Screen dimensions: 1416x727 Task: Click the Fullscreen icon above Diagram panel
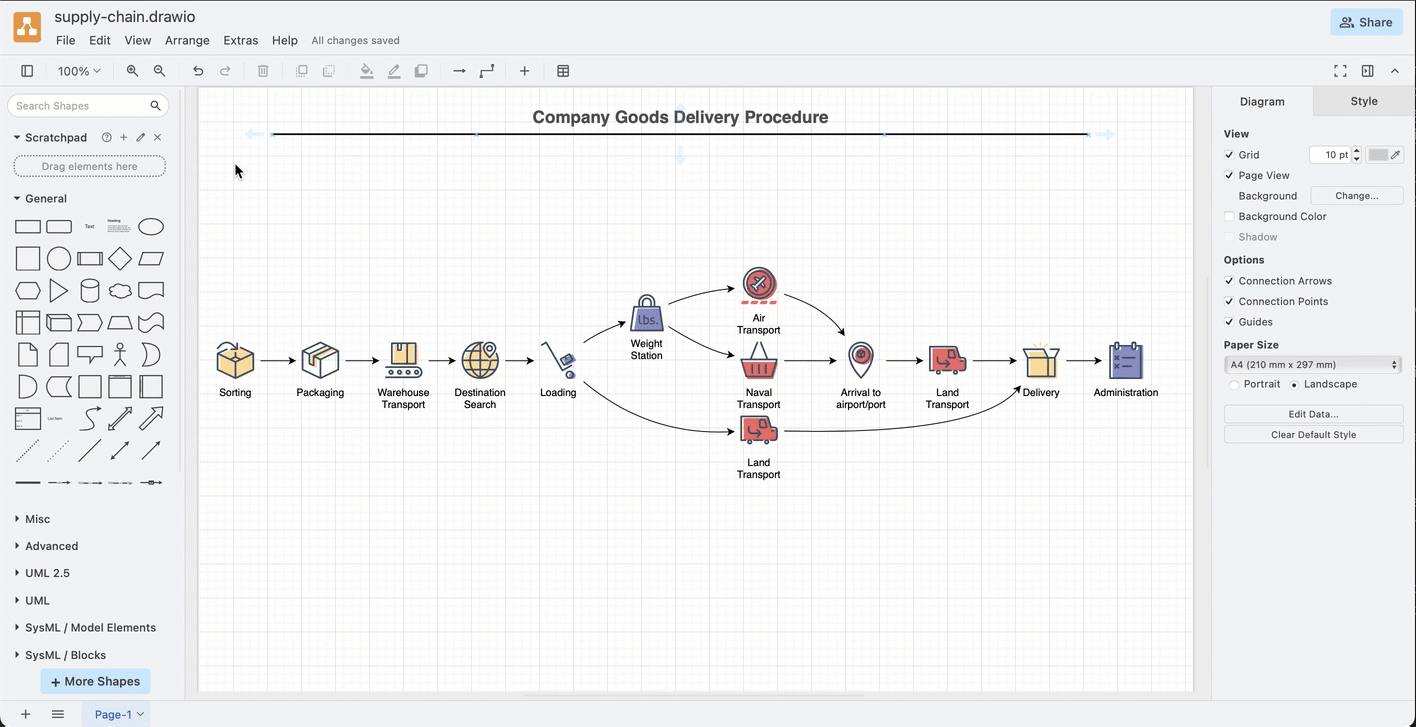point(1339,71)
